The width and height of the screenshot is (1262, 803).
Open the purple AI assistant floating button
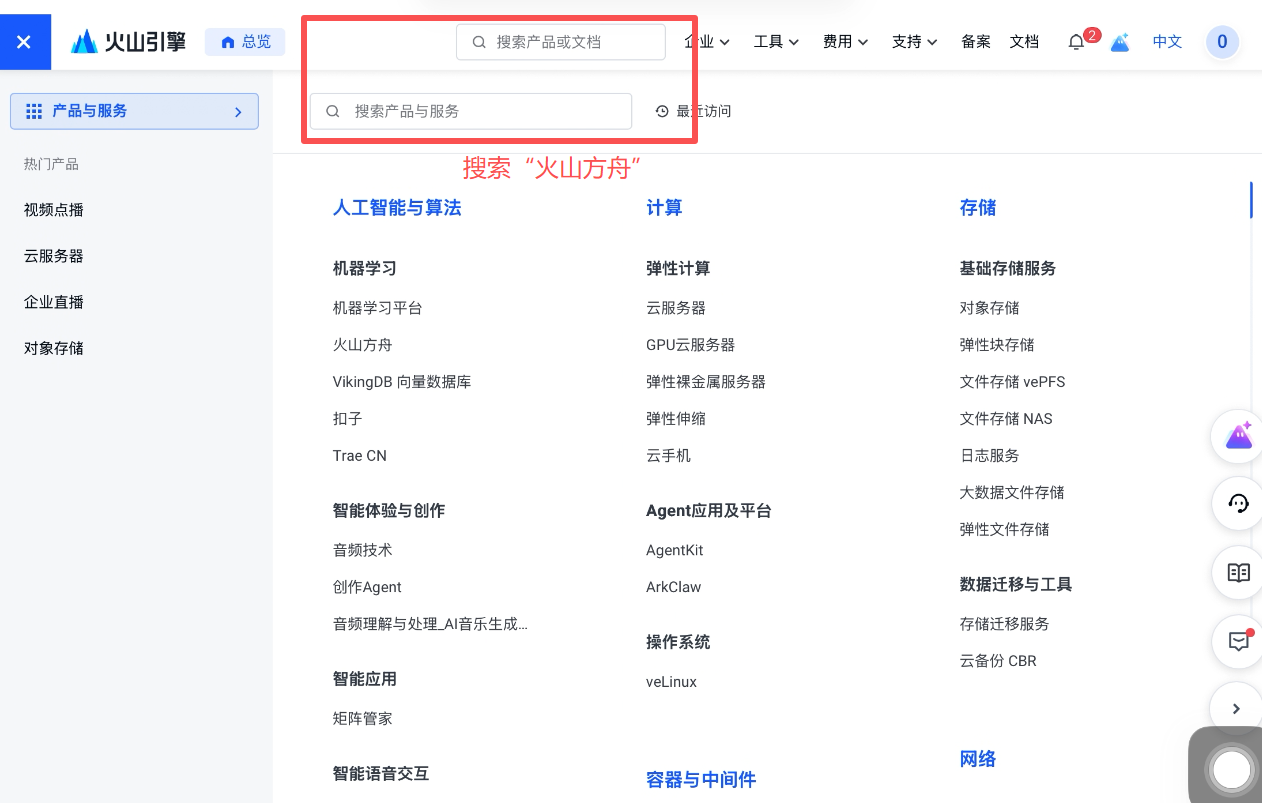coord(1239,436)
